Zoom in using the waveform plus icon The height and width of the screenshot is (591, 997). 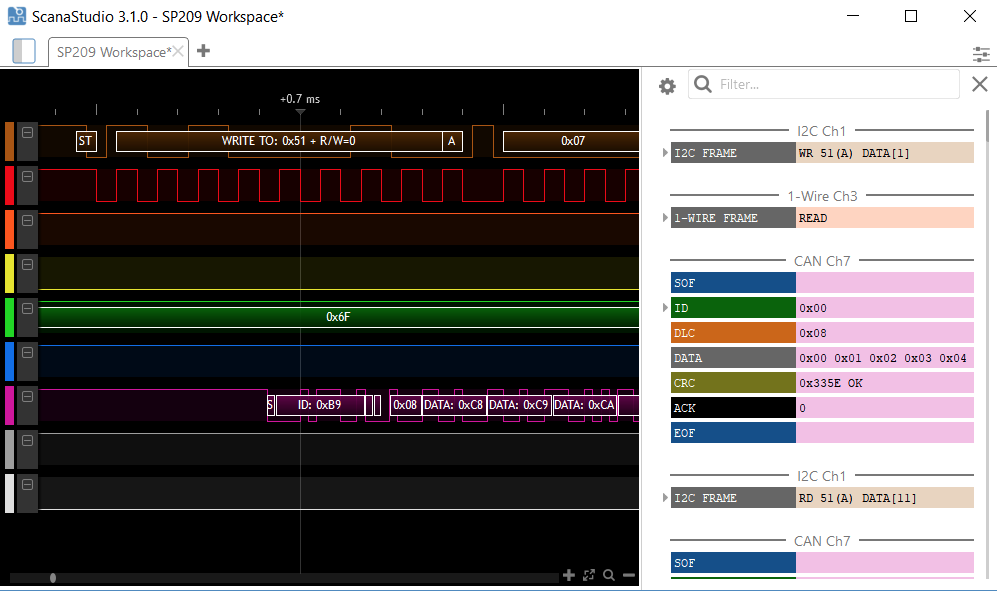pos(569,575)
